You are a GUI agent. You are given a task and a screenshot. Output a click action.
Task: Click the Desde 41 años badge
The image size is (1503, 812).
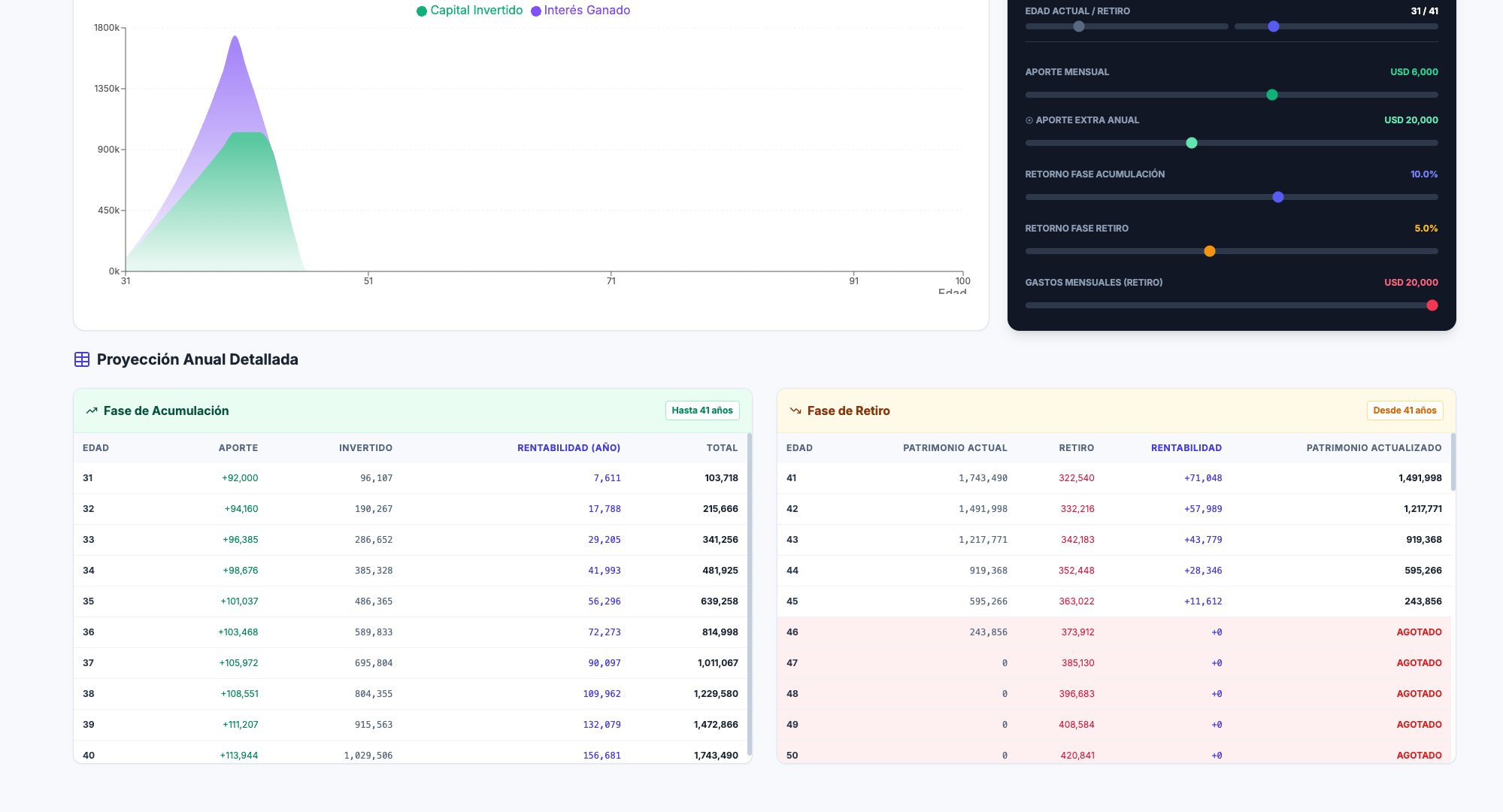pos(1404,411)
